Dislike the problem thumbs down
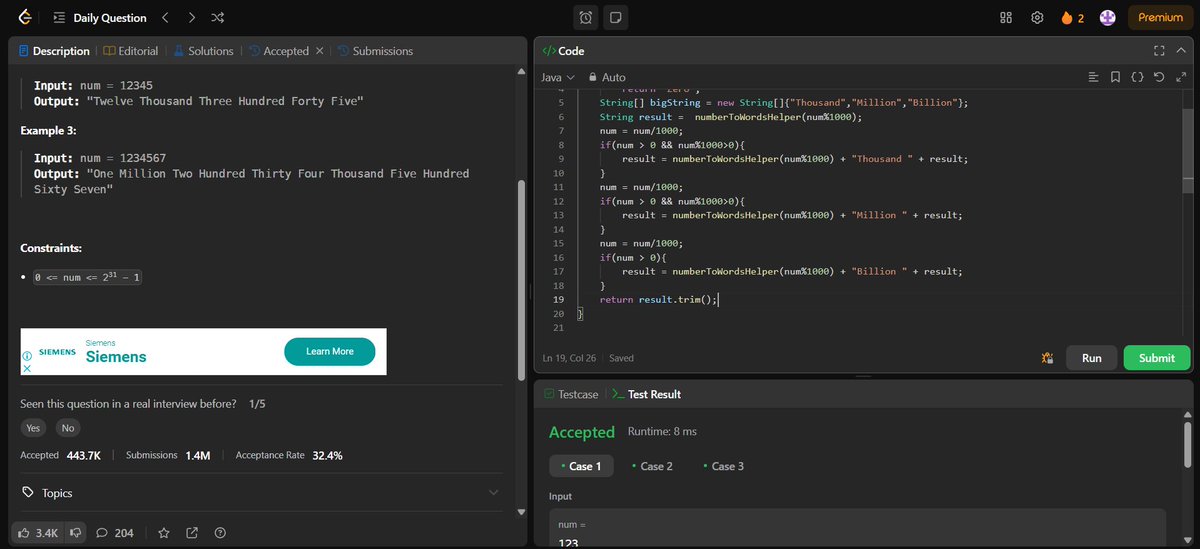The image size is (1200, 549). pyautogui.click(x=76, y=533)
